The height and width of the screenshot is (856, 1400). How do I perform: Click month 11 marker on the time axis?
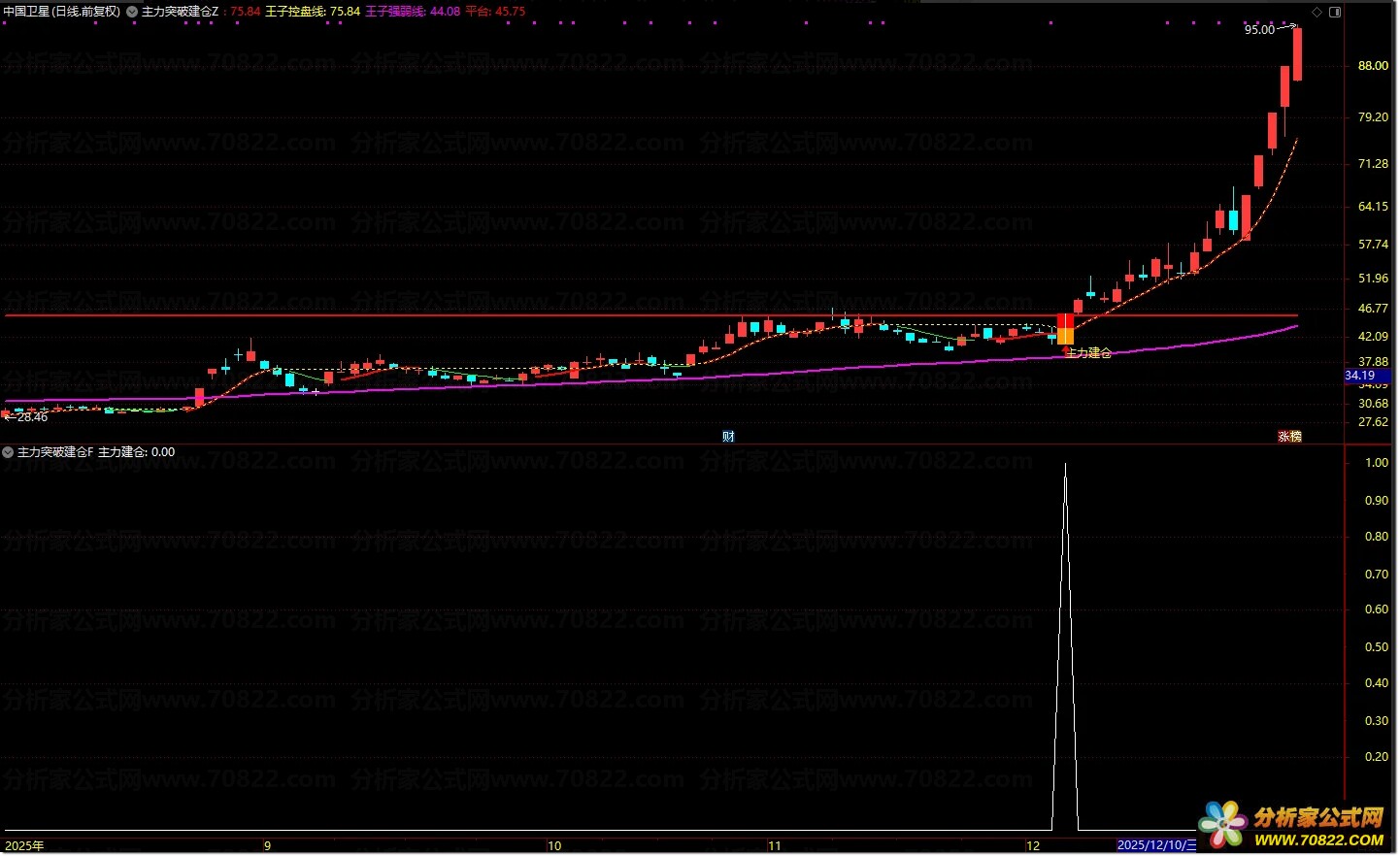click(774, 845)
